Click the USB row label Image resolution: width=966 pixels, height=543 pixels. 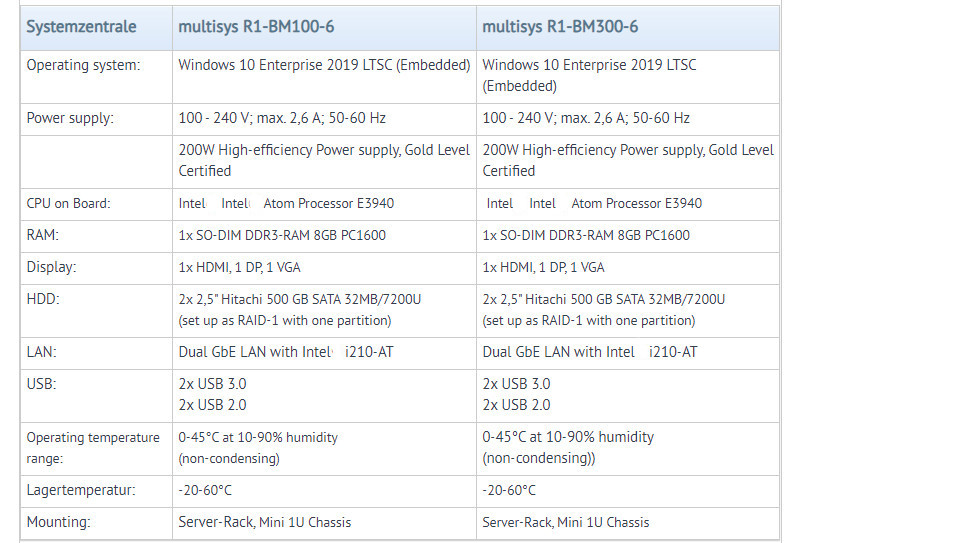click(41, 384)
